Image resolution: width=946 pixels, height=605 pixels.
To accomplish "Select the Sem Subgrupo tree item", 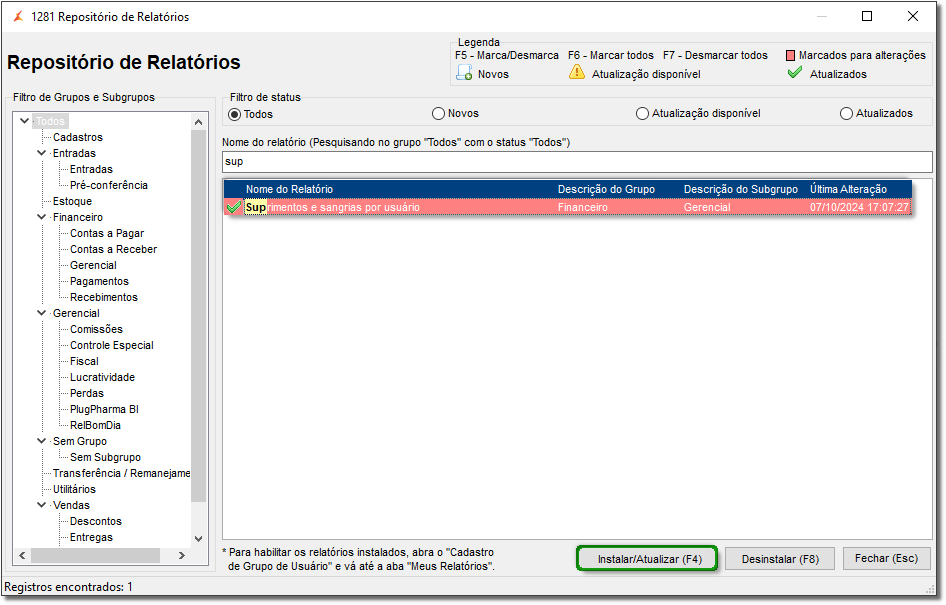I will (x=105, y=457).
